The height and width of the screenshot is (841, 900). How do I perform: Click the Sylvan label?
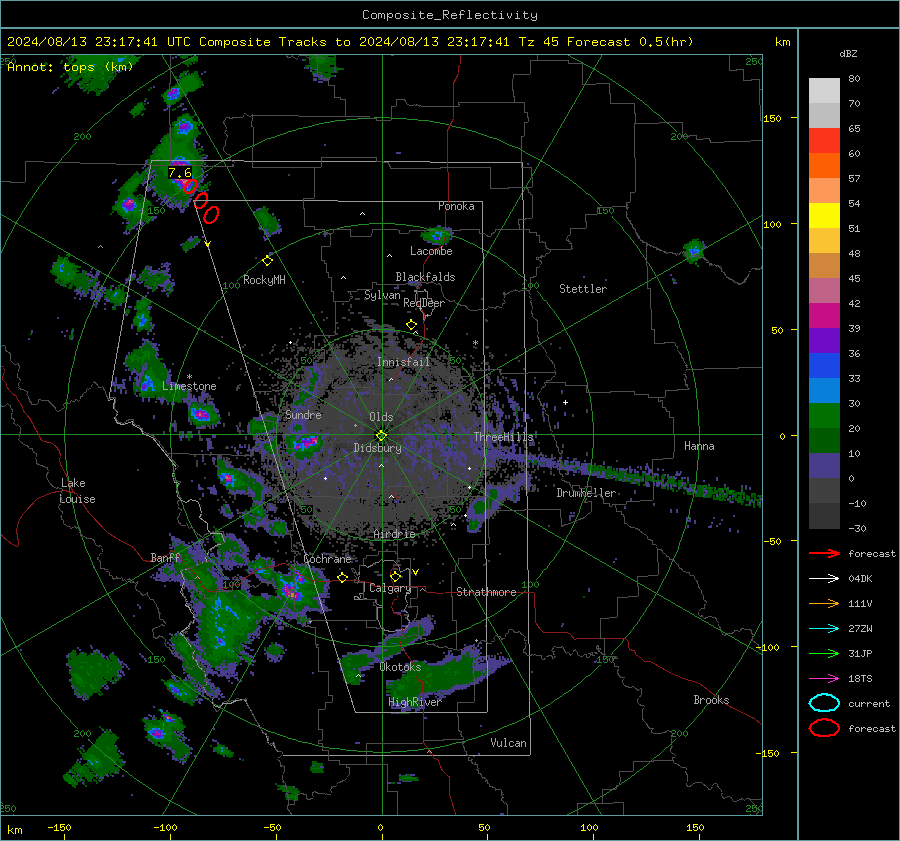(x=382, y=295)
